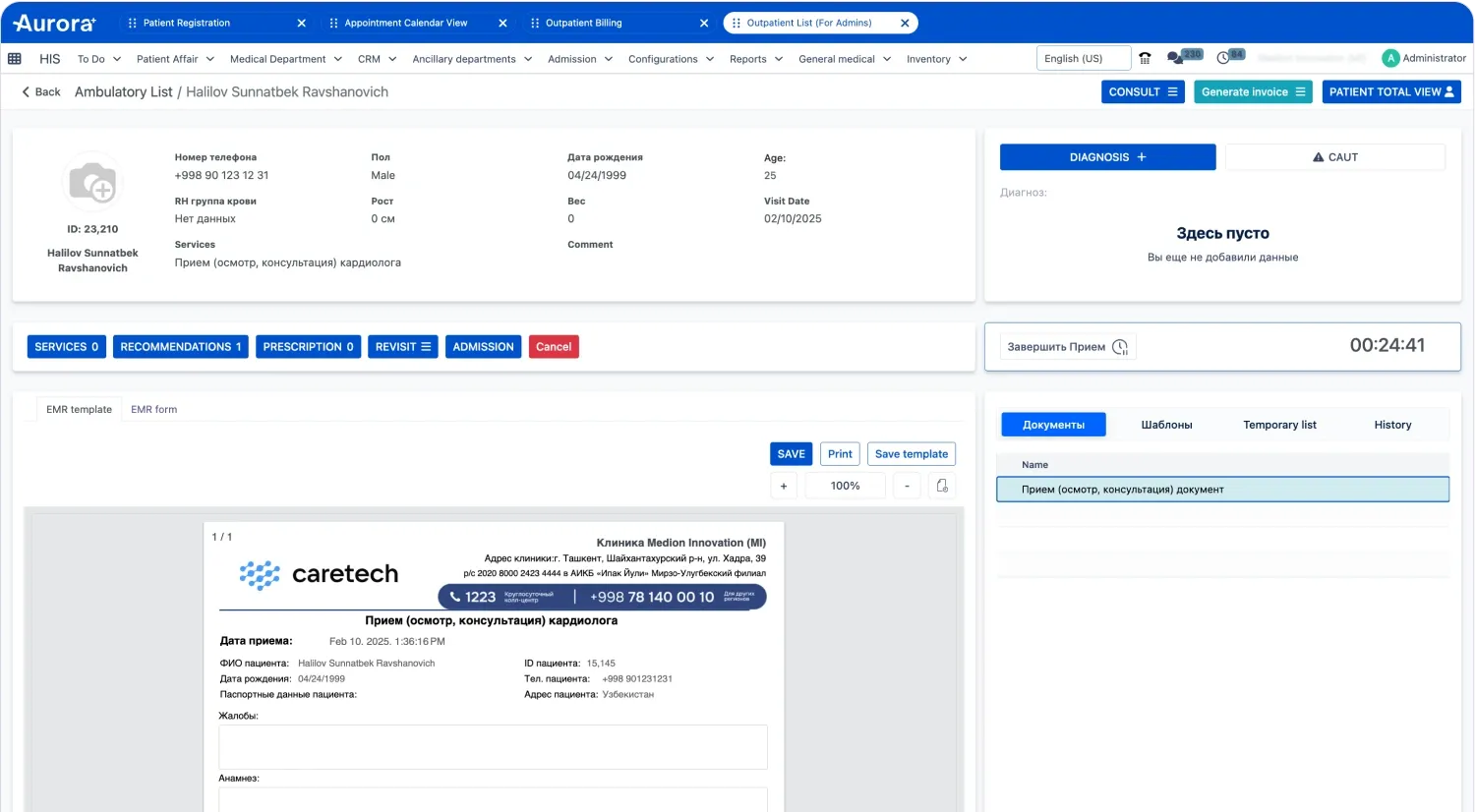Expand the REVISIT menu button

pos(402,347)
